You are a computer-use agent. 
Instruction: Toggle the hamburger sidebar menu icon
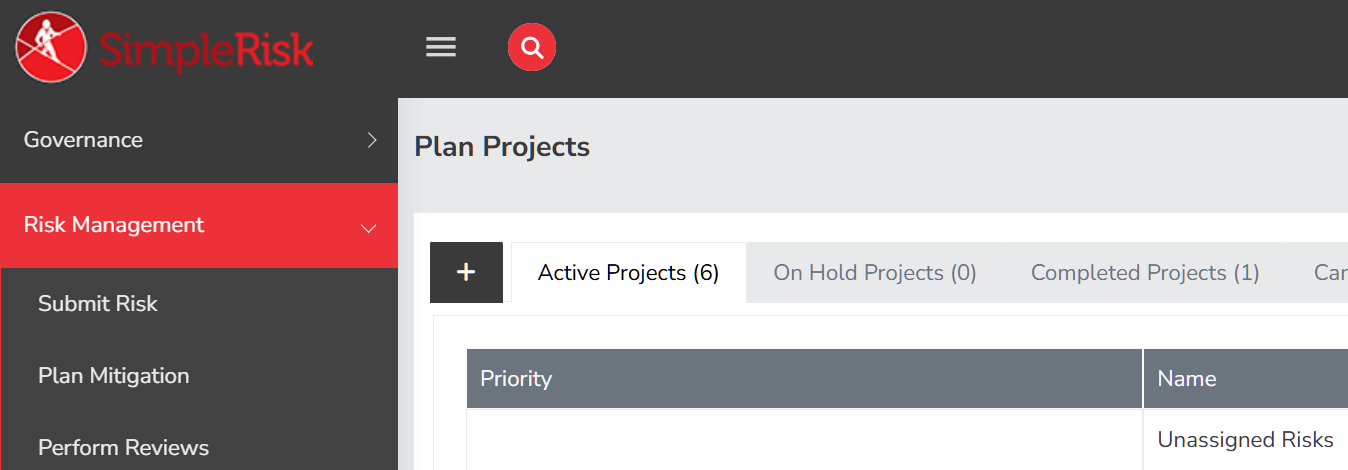pyautogui.click(x=441, y=48)
